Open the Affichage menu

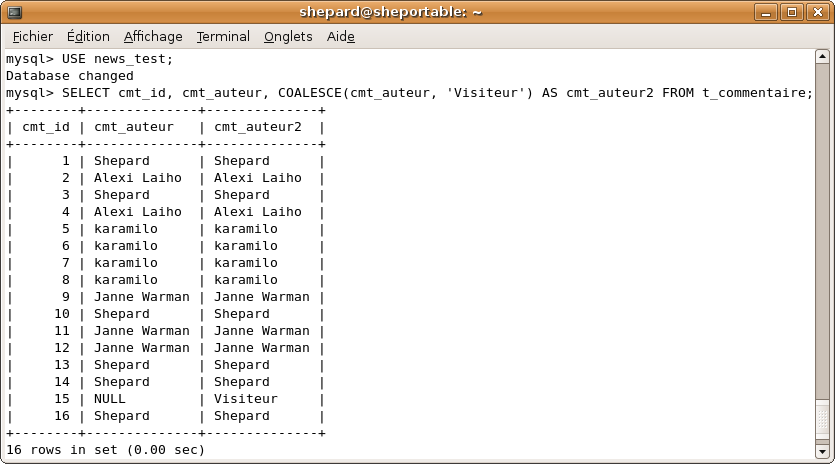(153, 36)
